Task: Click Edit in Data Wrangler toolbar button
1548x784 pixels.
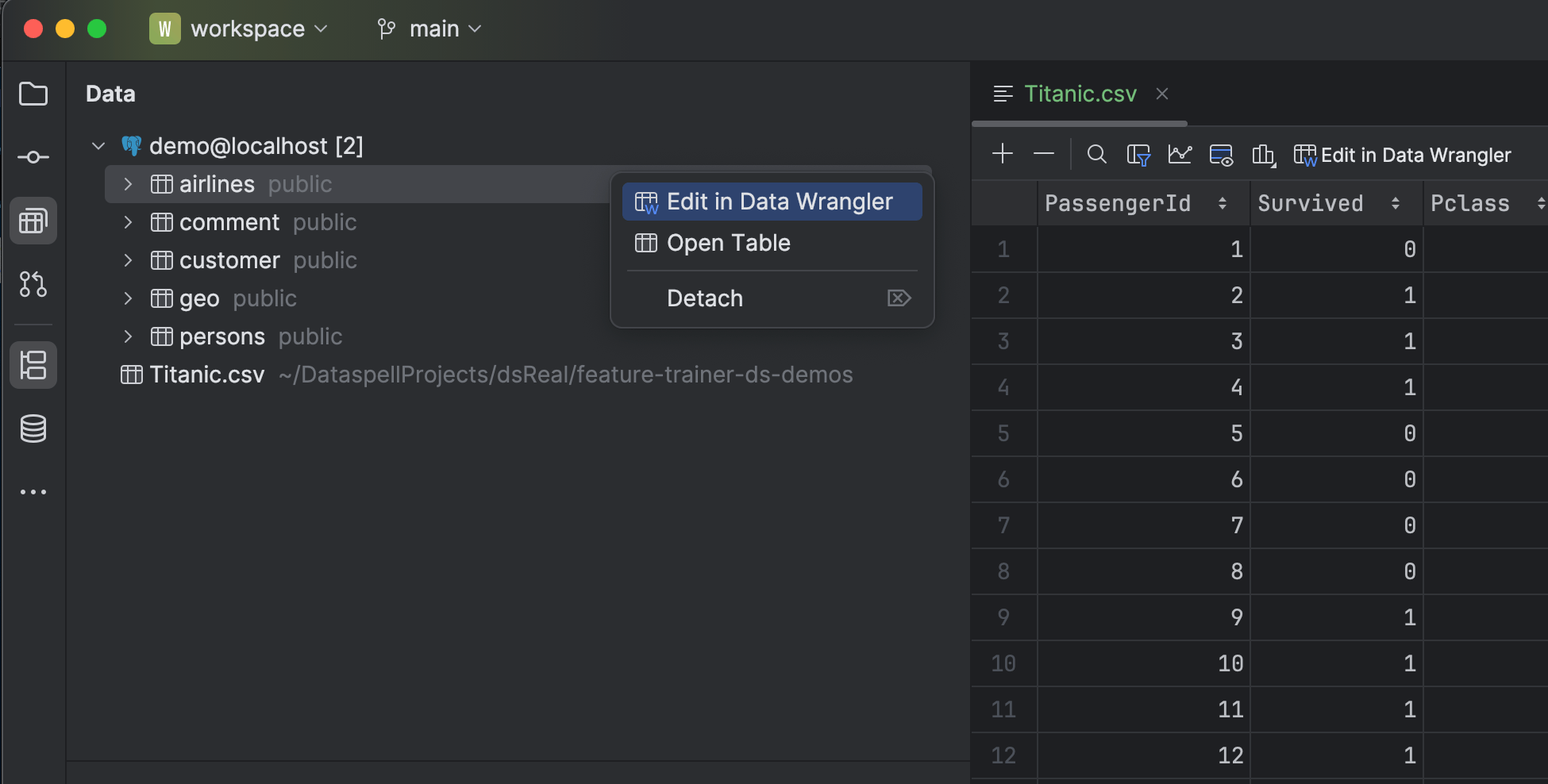Action: (1403, 155)
